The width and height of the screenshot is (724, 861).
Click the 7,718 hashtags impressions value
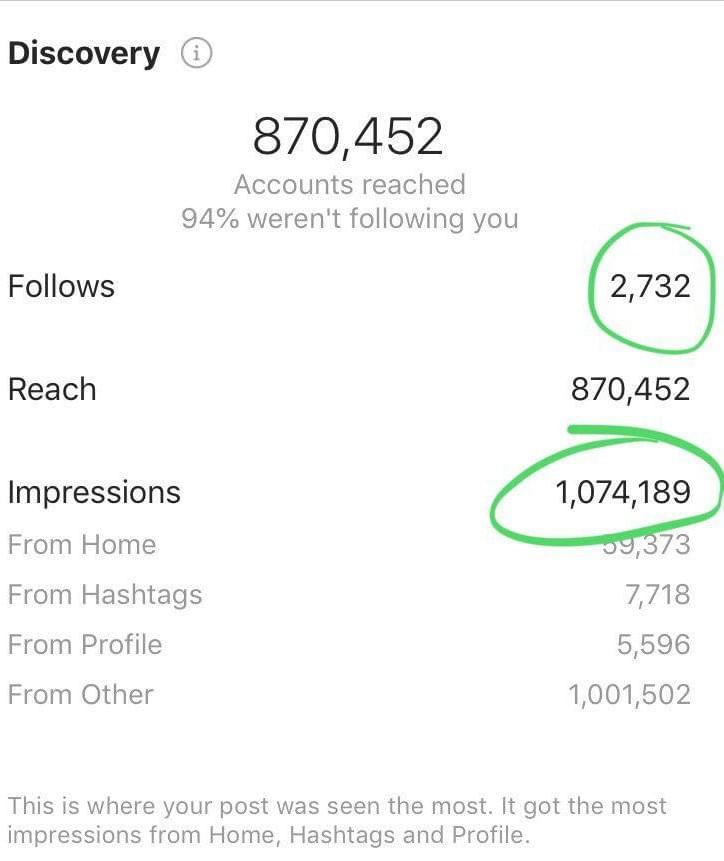click(x=657, y=595)
